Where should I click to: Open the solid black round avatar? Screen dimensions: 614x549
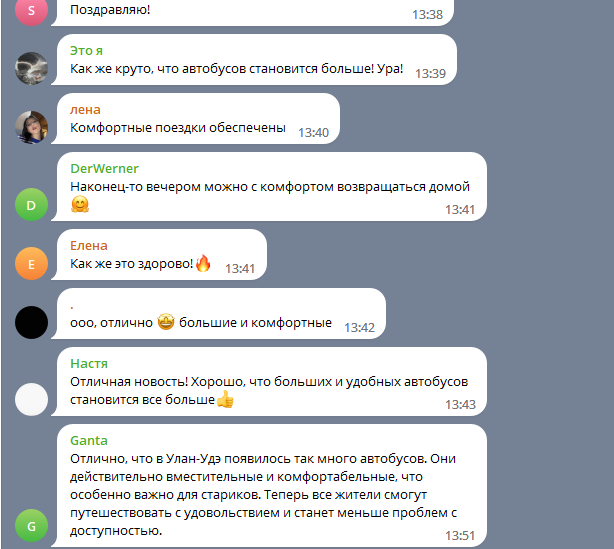coord(31,322)
